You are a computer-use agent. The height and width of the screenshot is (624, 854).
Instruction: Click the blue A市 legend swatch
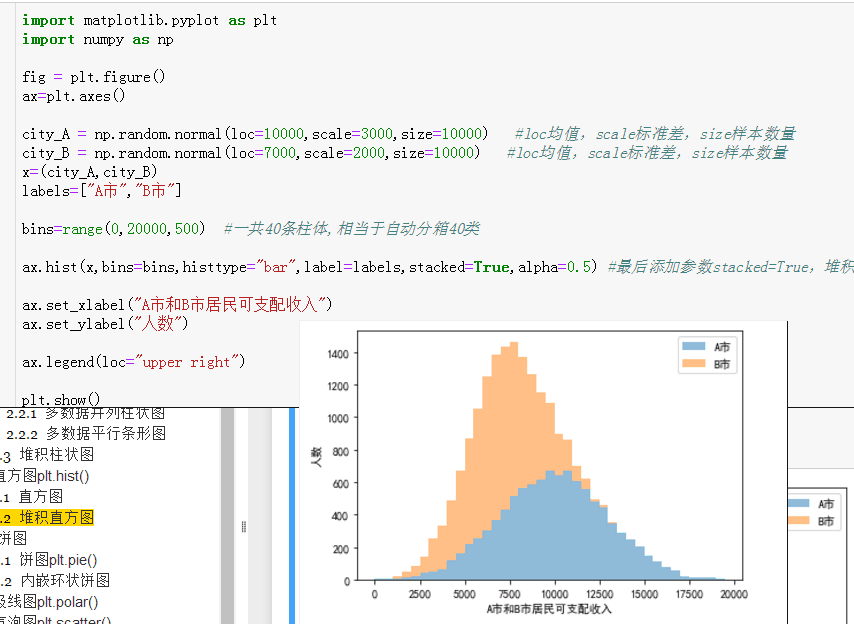pos(693,346)
